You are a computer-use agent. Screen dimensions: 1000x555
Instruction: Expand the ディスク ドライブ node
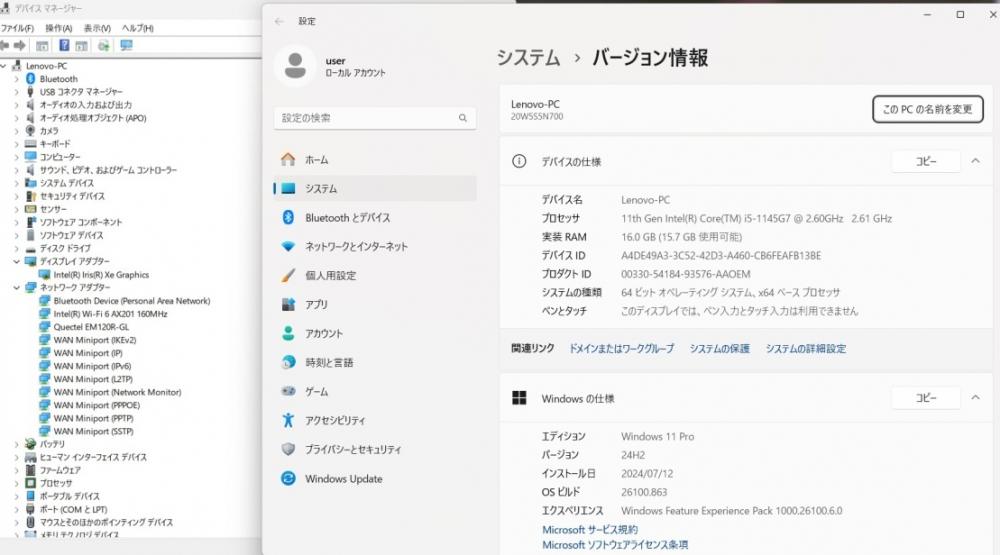pyautogui.click(x=17, y=248)
